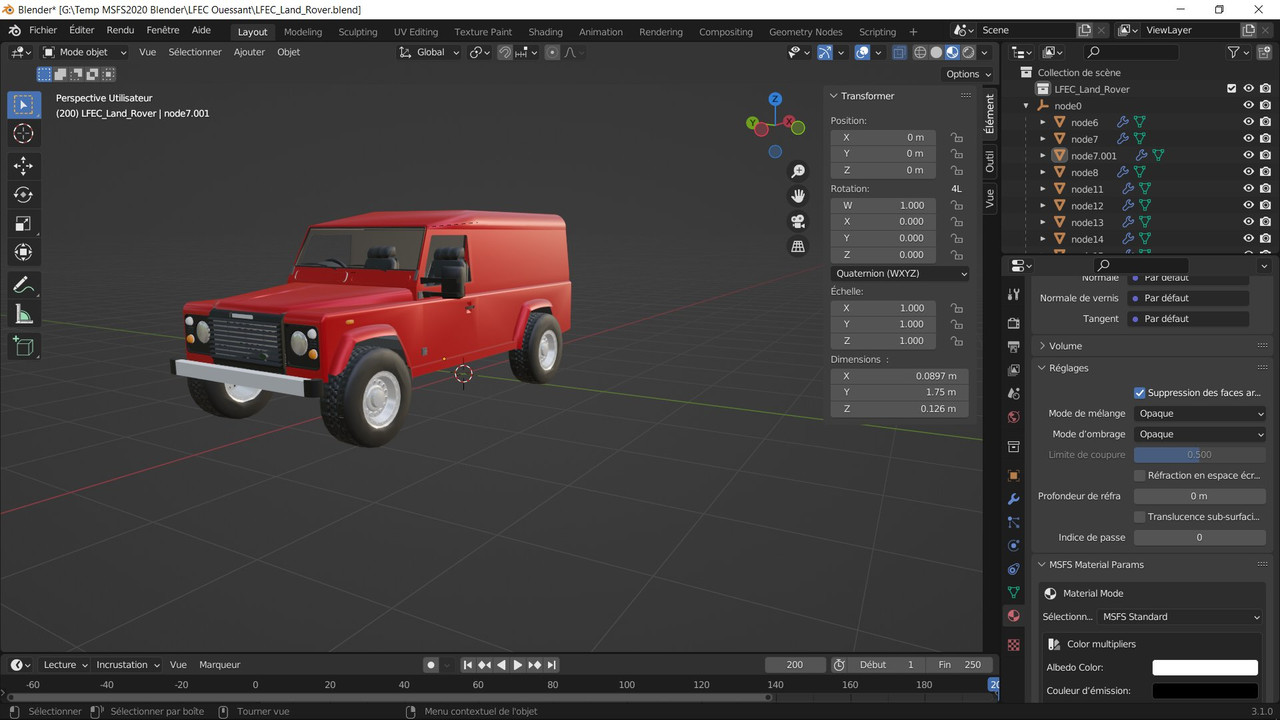Open the Options dropdown in viewport

(x=968, y=74)
